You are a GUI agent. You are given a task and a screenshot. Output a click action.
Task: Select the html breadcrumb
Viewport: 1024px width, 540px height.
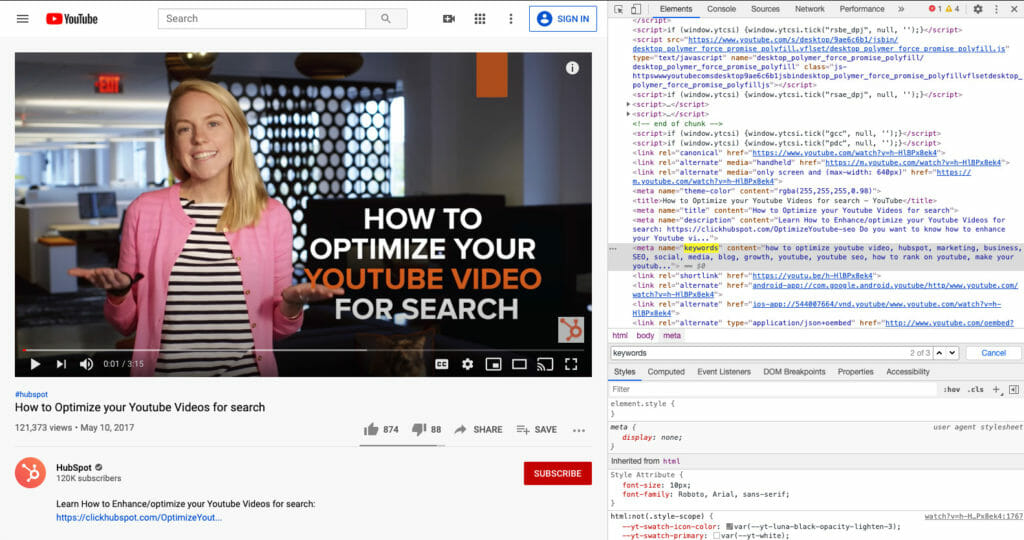coord(620,336)
